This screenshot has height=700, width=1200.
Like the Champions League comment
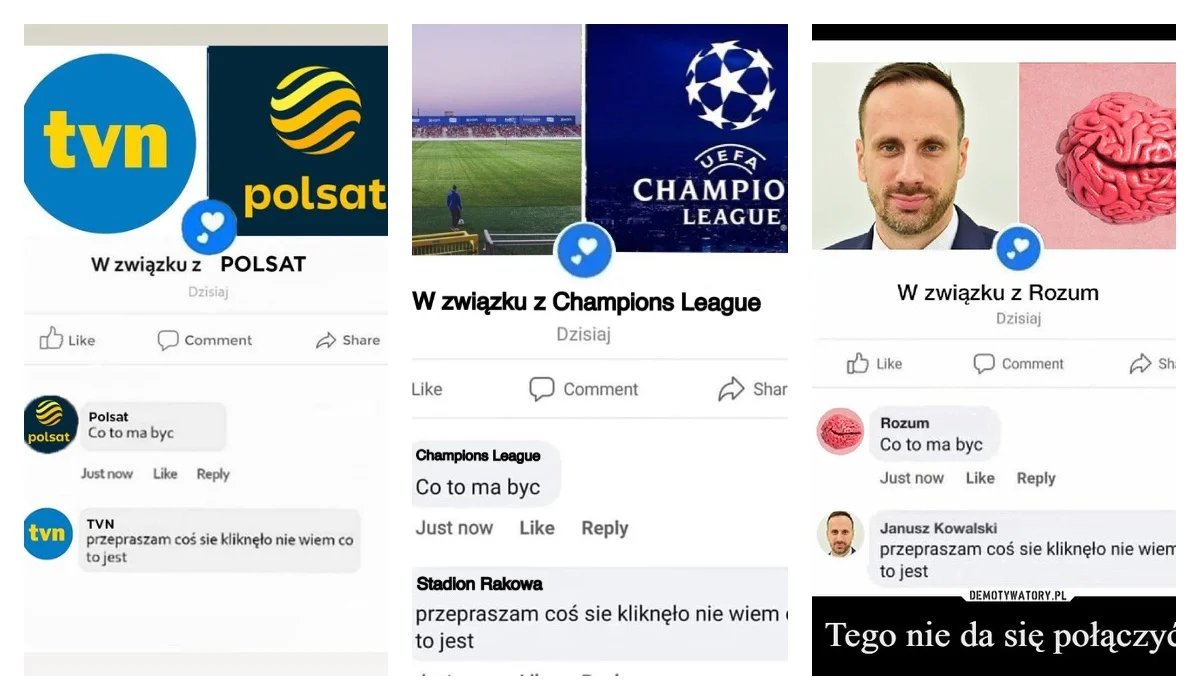537,528
